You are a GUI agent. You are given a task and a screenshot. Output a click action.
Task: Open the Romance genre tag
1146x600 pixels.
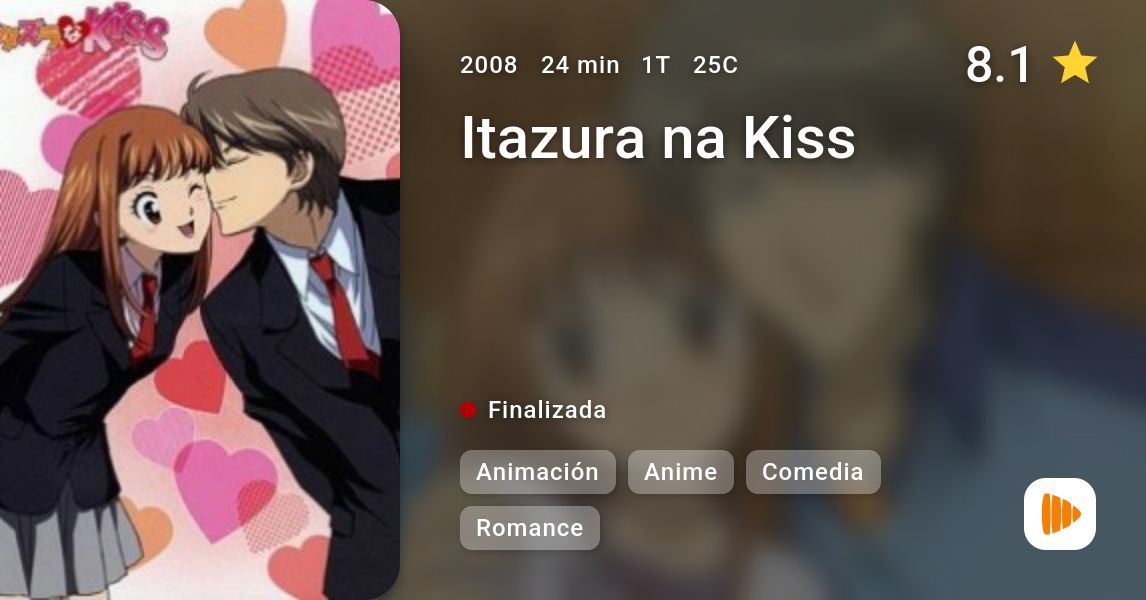coord(529,528)
